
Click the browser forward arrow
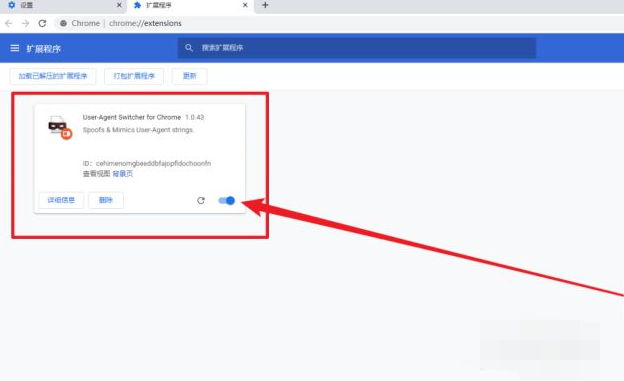tap(25, 23)
